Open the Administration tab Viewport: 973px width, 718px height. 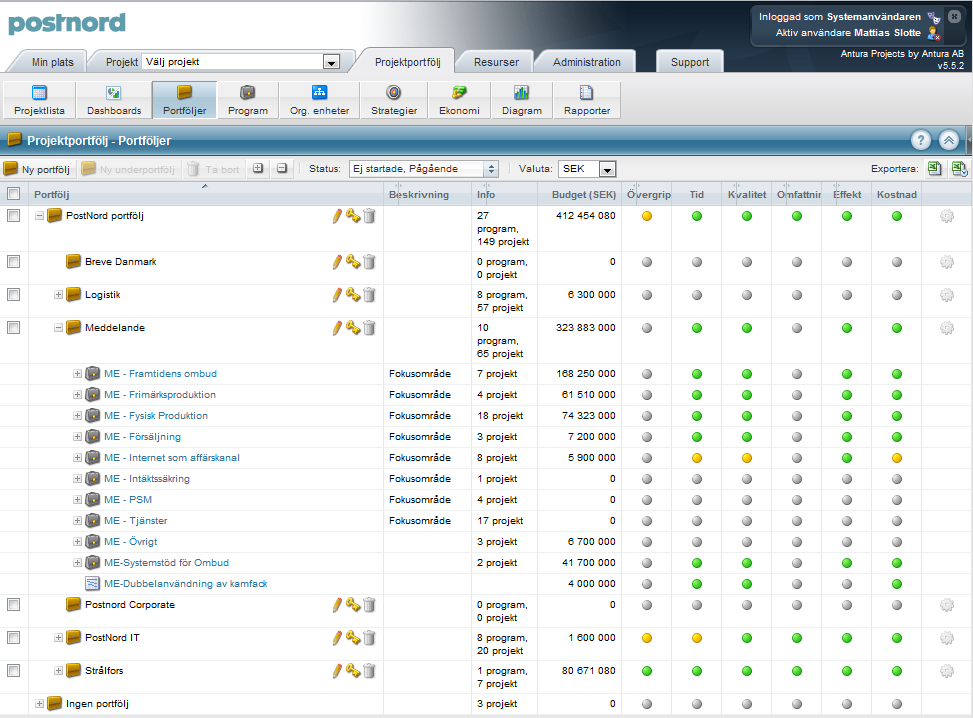click(586, 62)
